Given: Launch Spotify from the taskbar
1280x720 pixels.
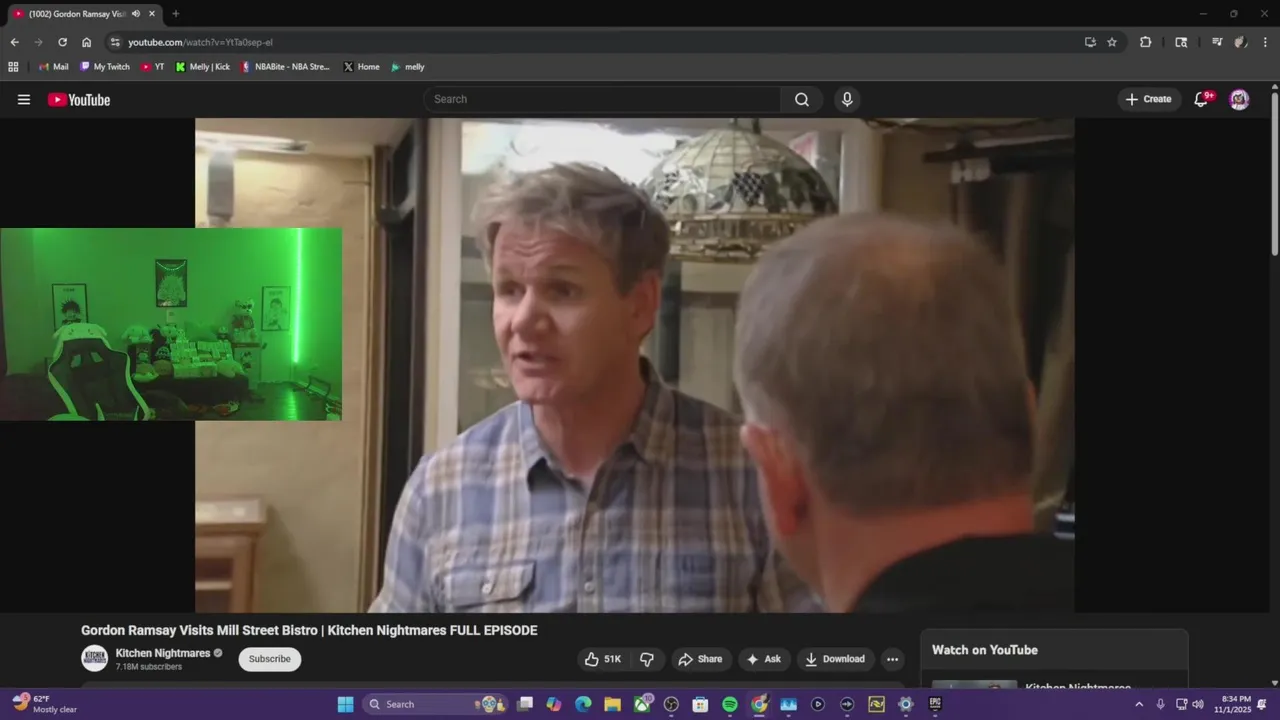Looking at the screenshot, I should point(730,704).
